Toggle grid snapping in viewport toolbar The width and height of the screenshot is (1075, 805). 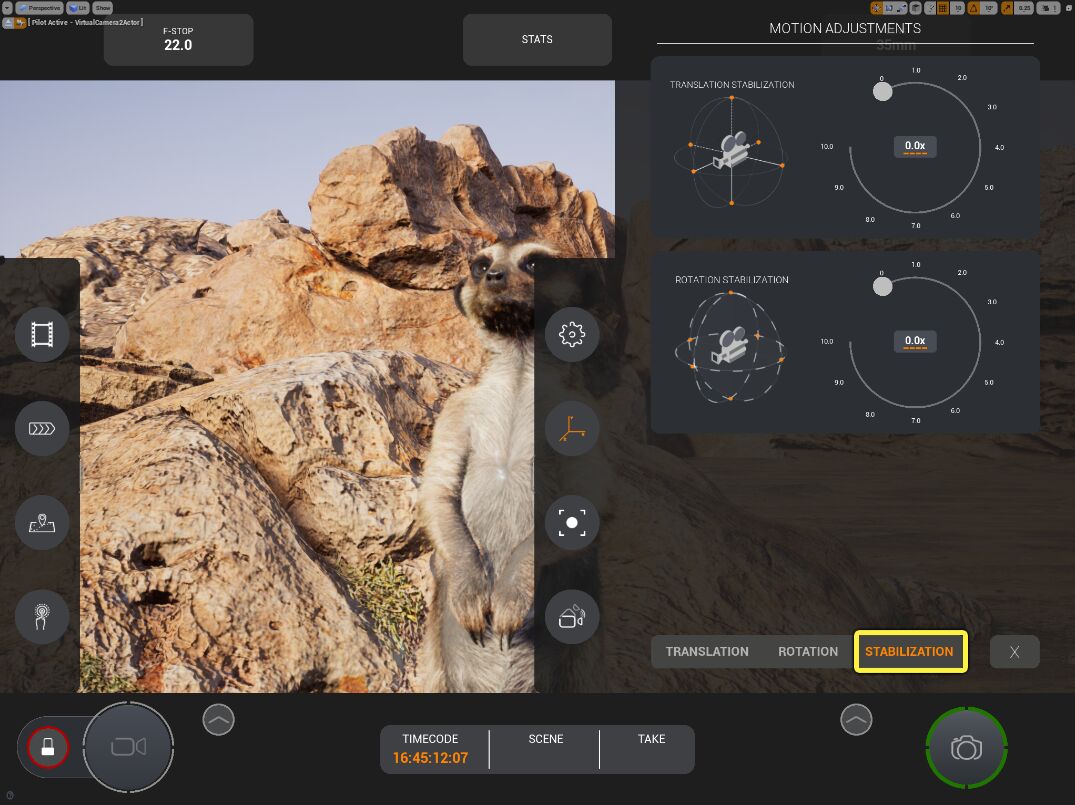tap(942, 8)
